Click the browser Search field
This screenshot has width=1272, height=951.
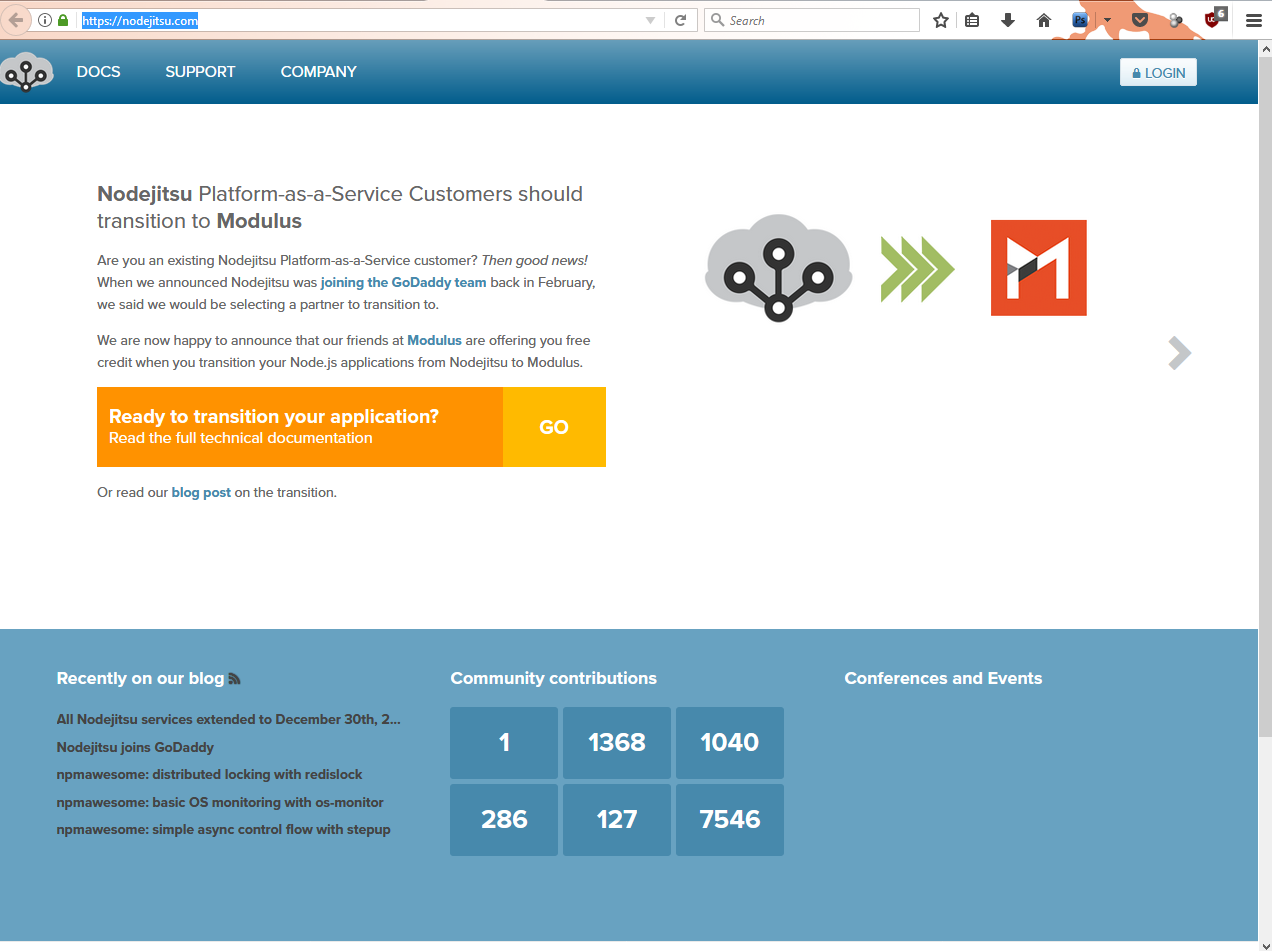point(812,20)
